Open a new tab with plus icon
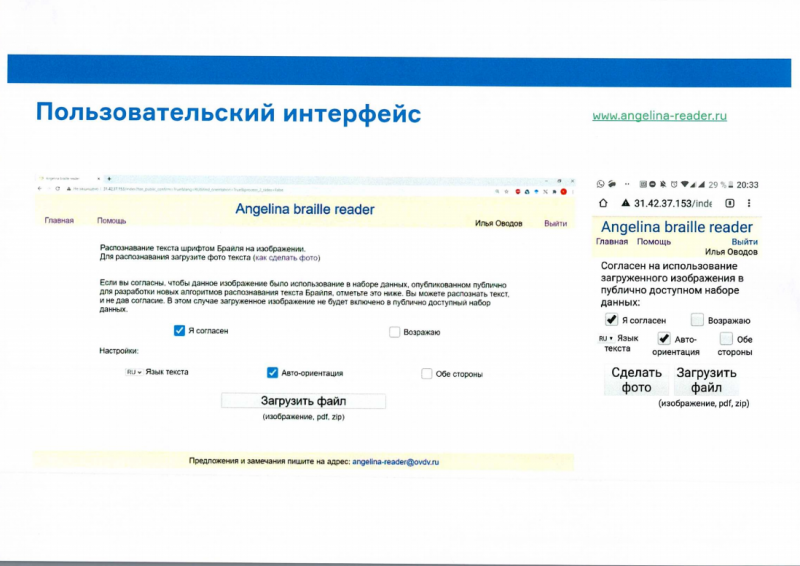The image size is (800, 566). point(109,178)
